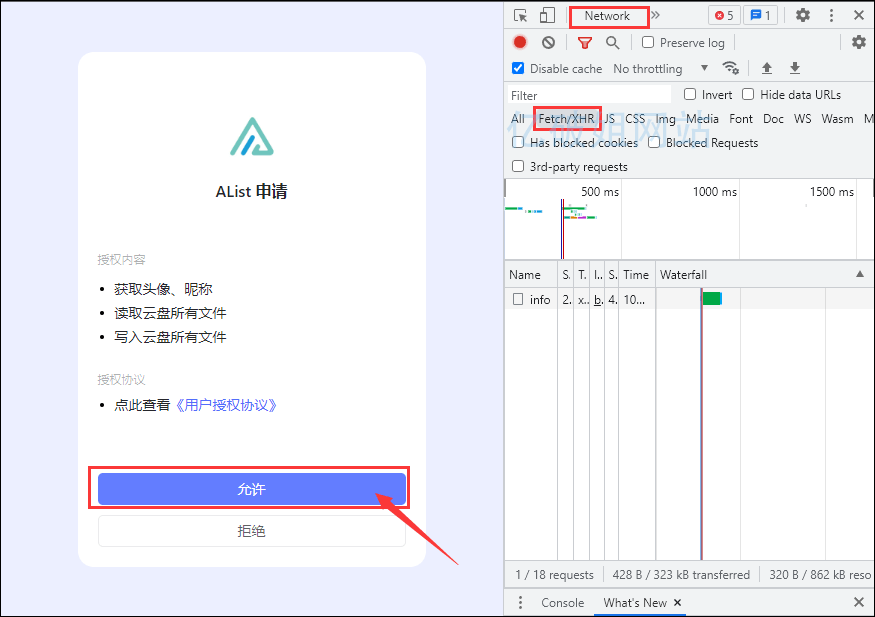Screen dimensions: 875x617
Task: Open the DevTools three-dot customize menu
Action: 831,16
